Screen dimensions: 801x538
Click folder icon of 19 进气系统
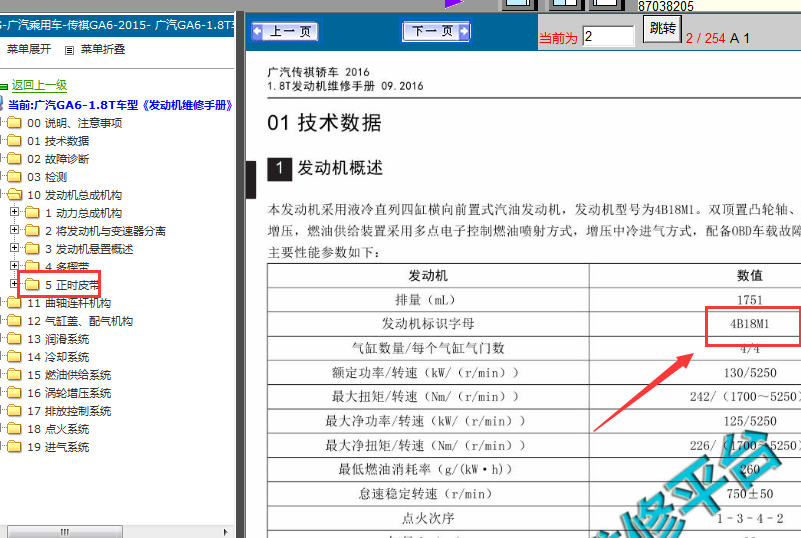pyautogui.click(x=14, y=447)
